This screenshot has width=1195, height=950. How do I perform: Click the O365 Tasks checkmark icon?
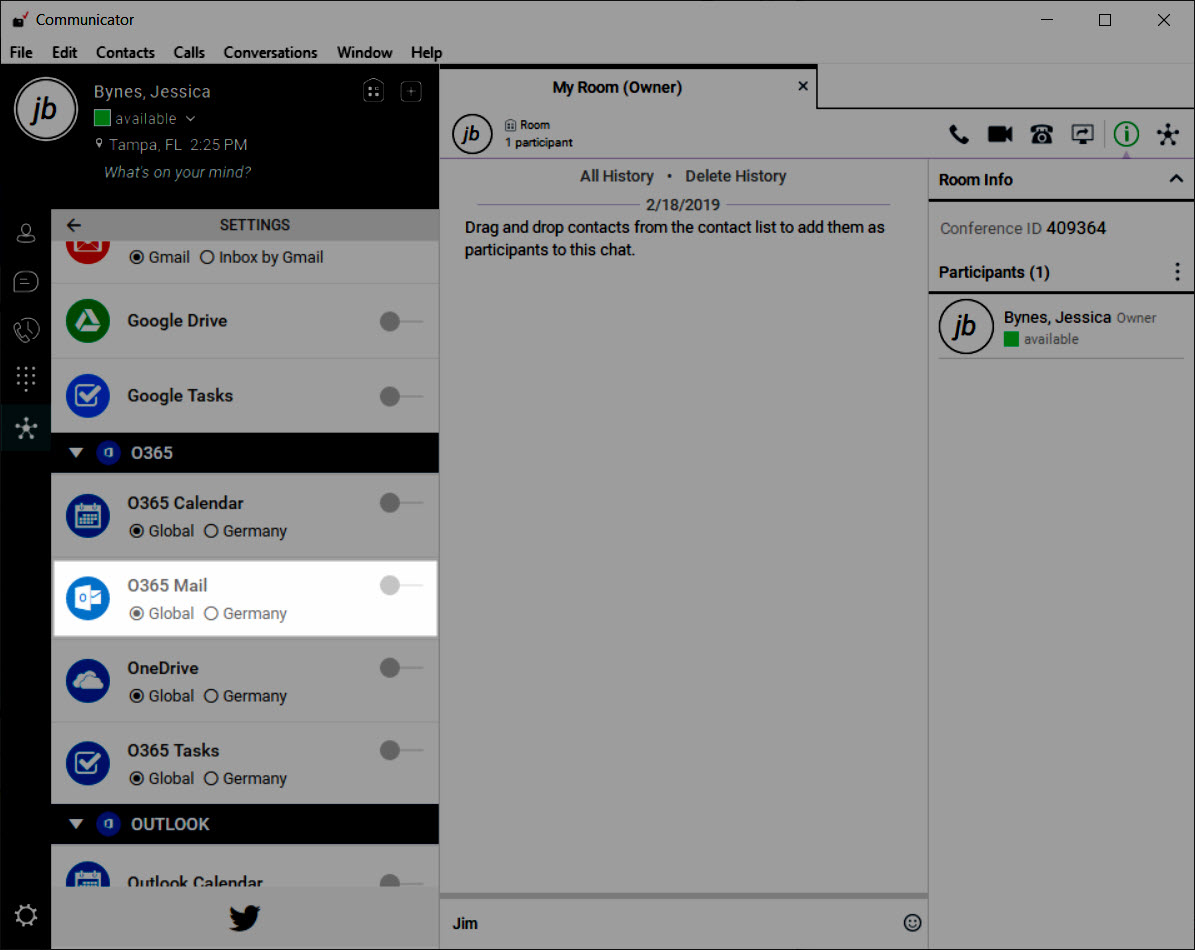[x=88, y=763]
